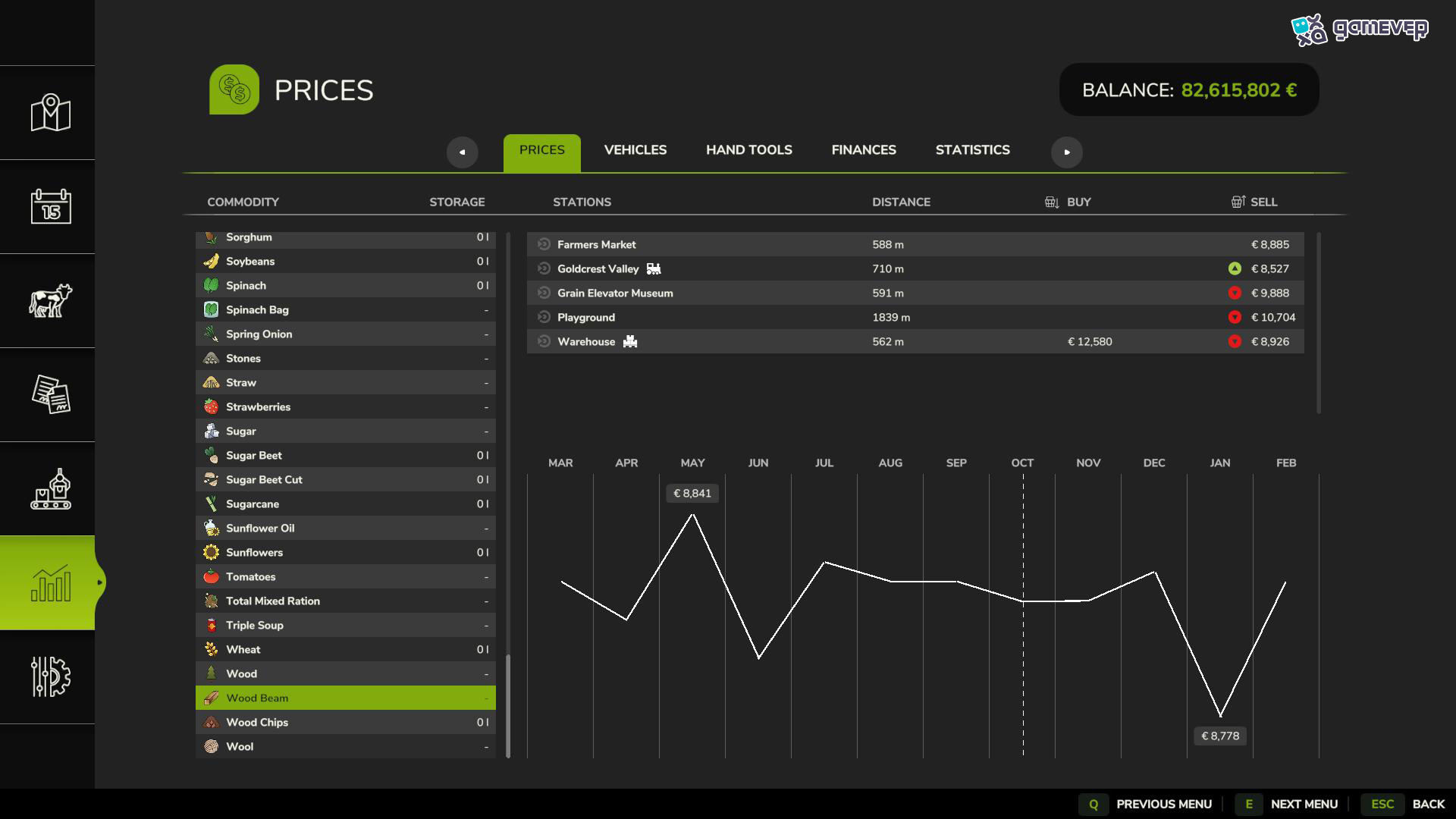The width and height of the screenshot is (1456, 819).
Task: Click the train icon beside Goldcrest Valley
Action: [x=654, y=268]
